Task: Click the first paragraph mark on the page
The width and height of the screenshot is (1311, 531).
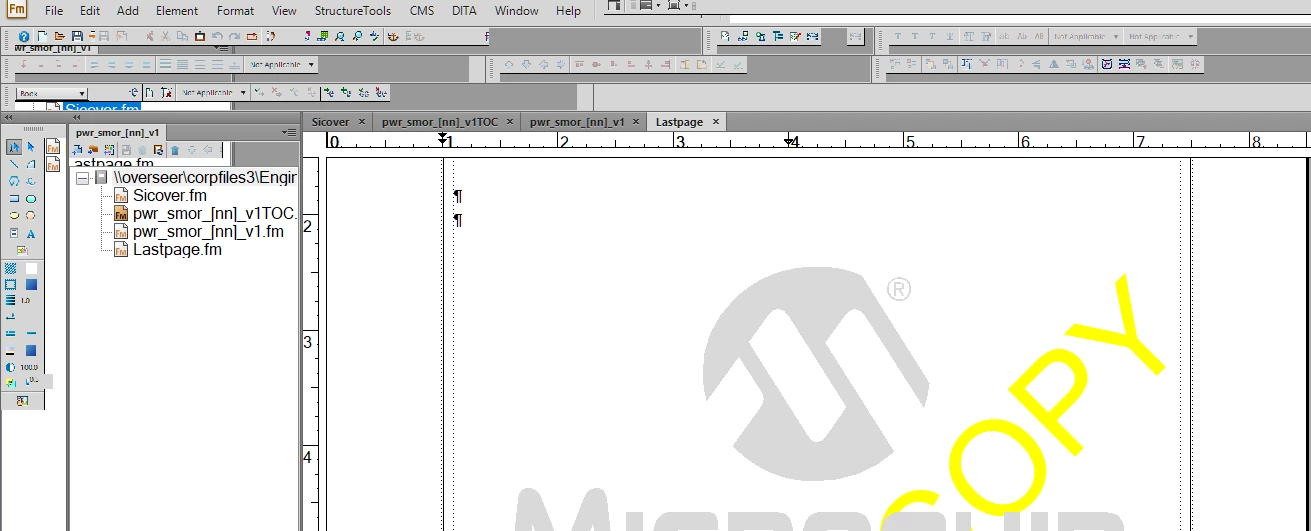Action: click(458, 196)
